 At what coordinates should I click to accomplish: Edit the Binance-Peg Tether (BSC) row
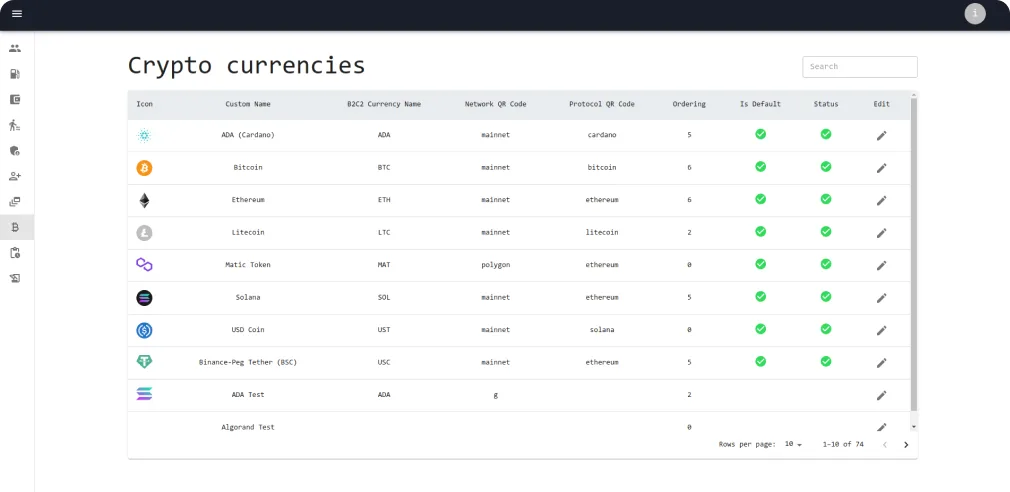(x=881, y=363)
